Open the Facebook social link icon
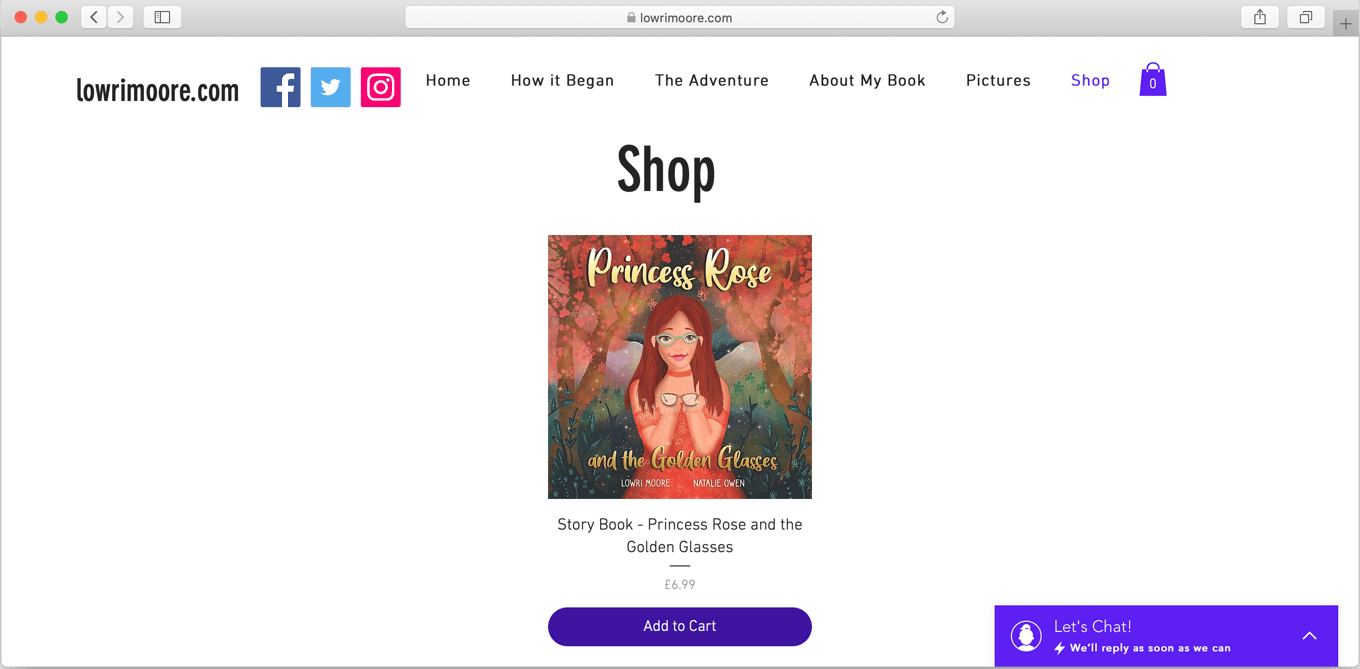The height and width of the screenshot is (669, 1360). 280,87
